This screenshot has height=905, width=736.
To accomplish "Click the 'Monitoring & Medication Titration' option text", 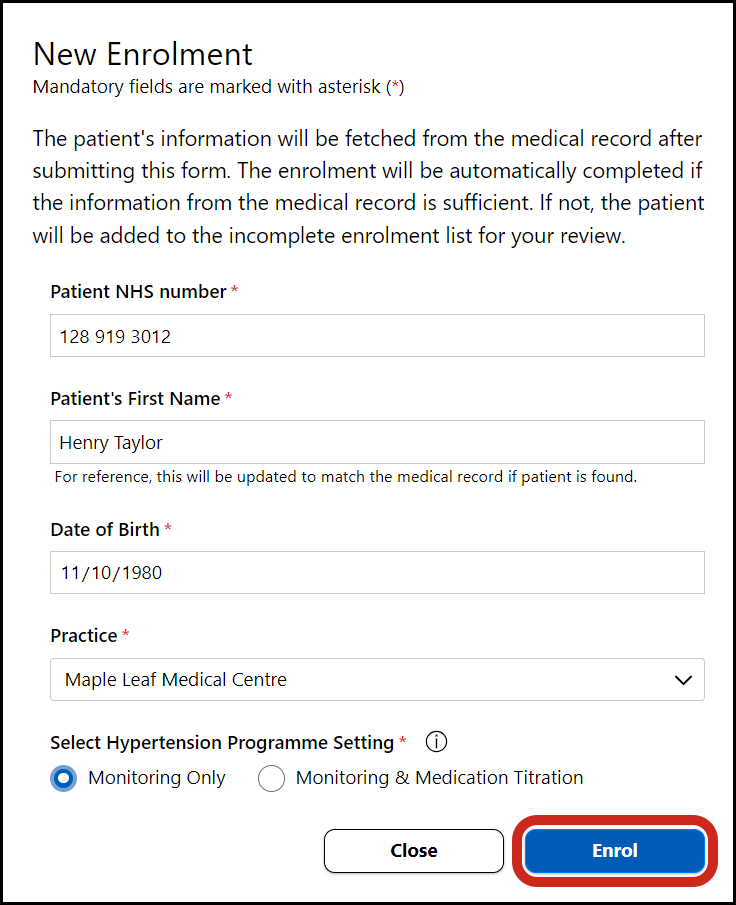I will click(x=439, y=778).
